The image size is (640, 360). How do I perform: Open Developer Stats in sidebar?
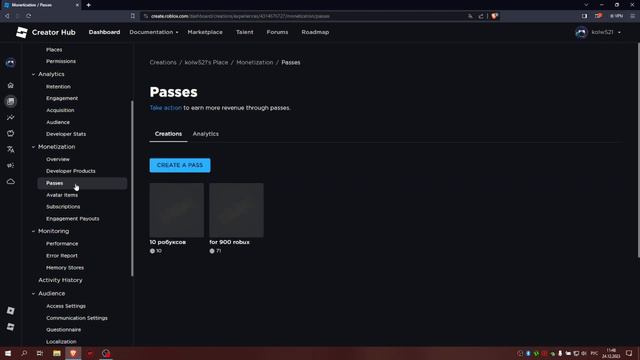pos(66,134)
